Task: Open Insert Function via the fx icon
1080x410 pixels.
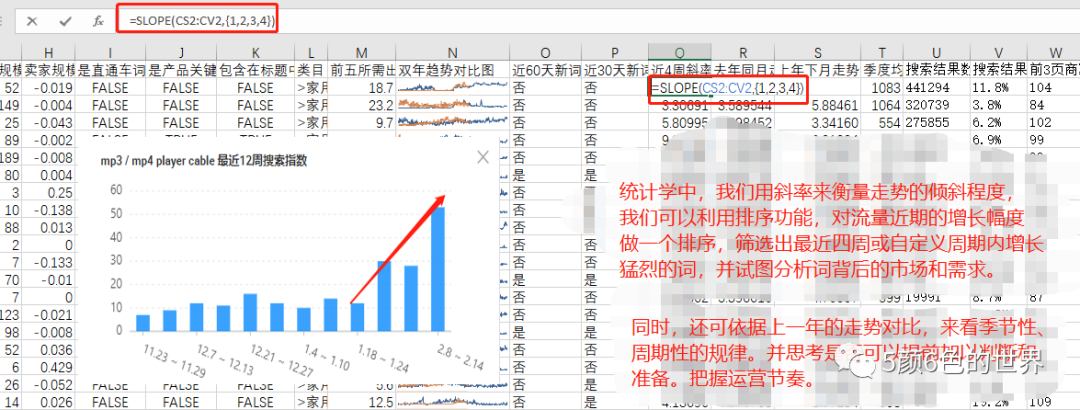Action: pos(98,21)
